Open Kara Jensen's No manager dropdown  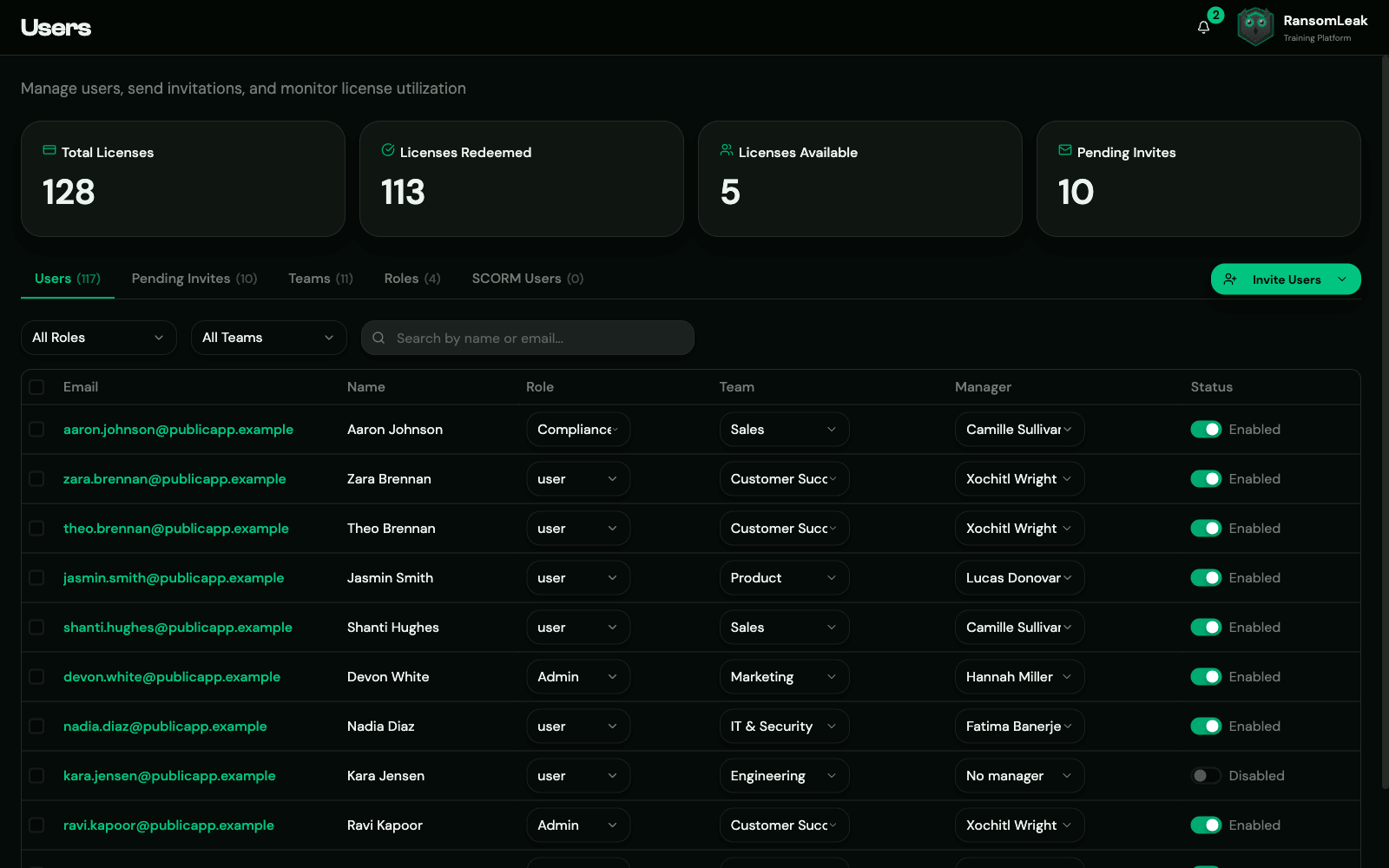1019,776
